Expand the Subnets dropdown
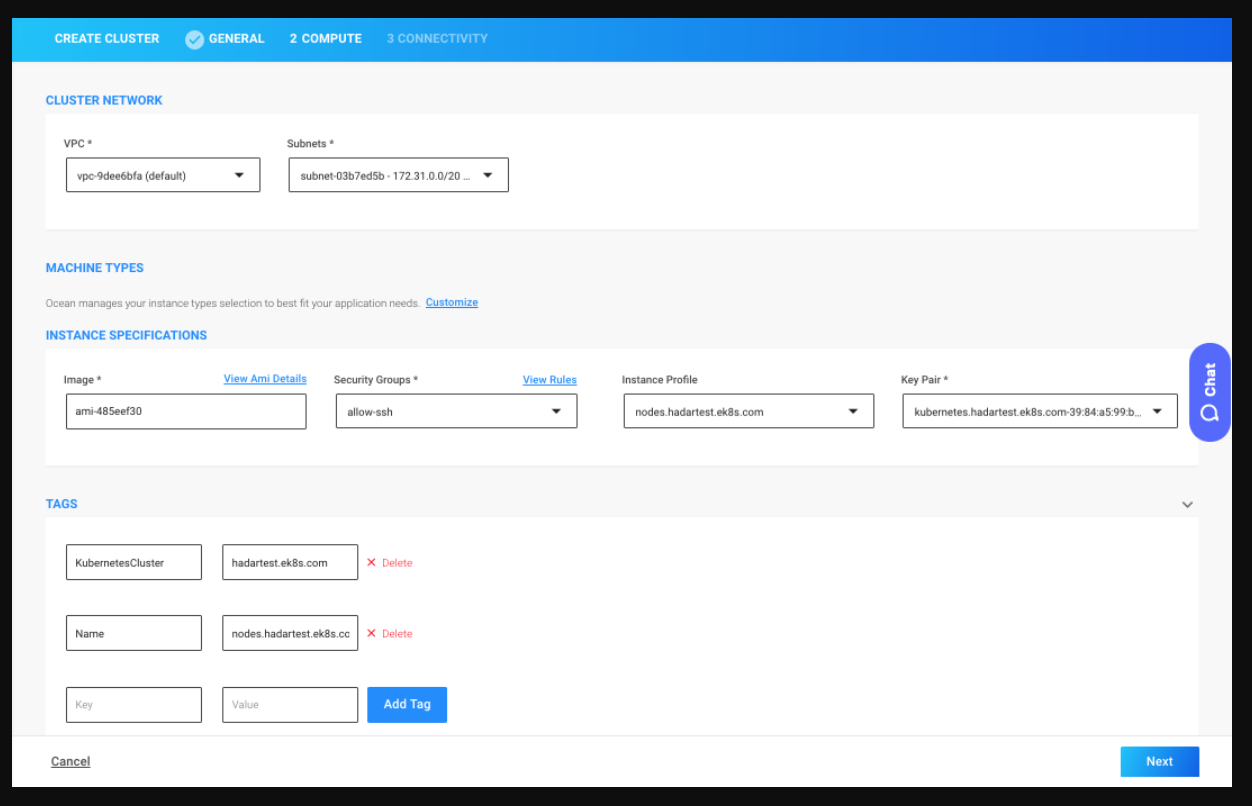Viewport: 1252px width, 806px height. pyautogui.click(x=398, y=175)
